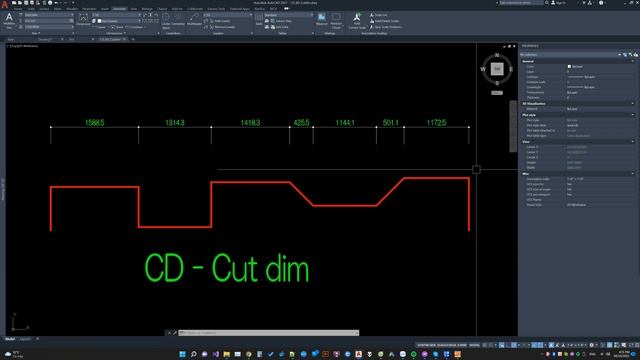Open the WCS dropdown below ViewCube
Screen dimensions: 640x360
[x=497, y=93]
